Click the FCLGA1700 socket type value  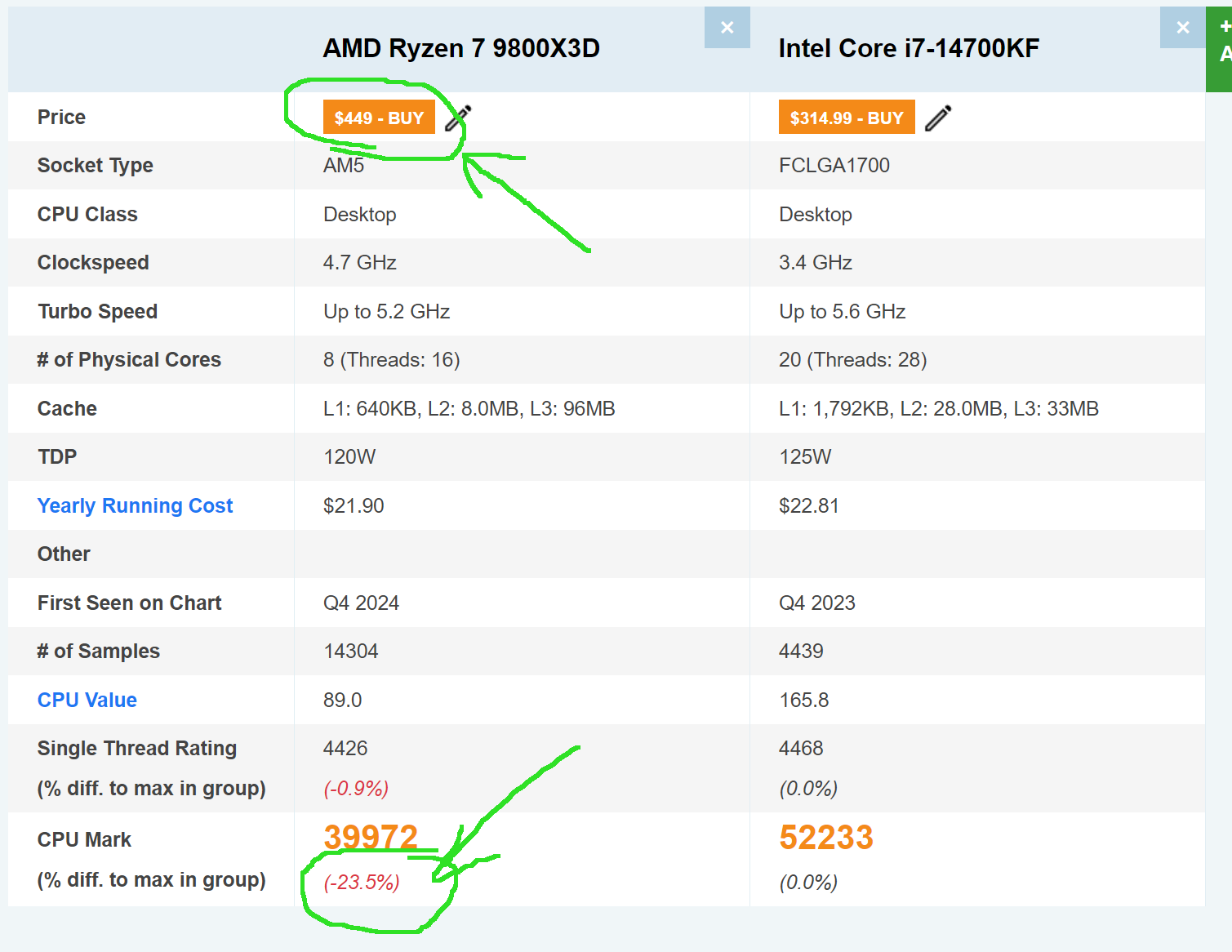pyautogui.click(x=834, y=165)
